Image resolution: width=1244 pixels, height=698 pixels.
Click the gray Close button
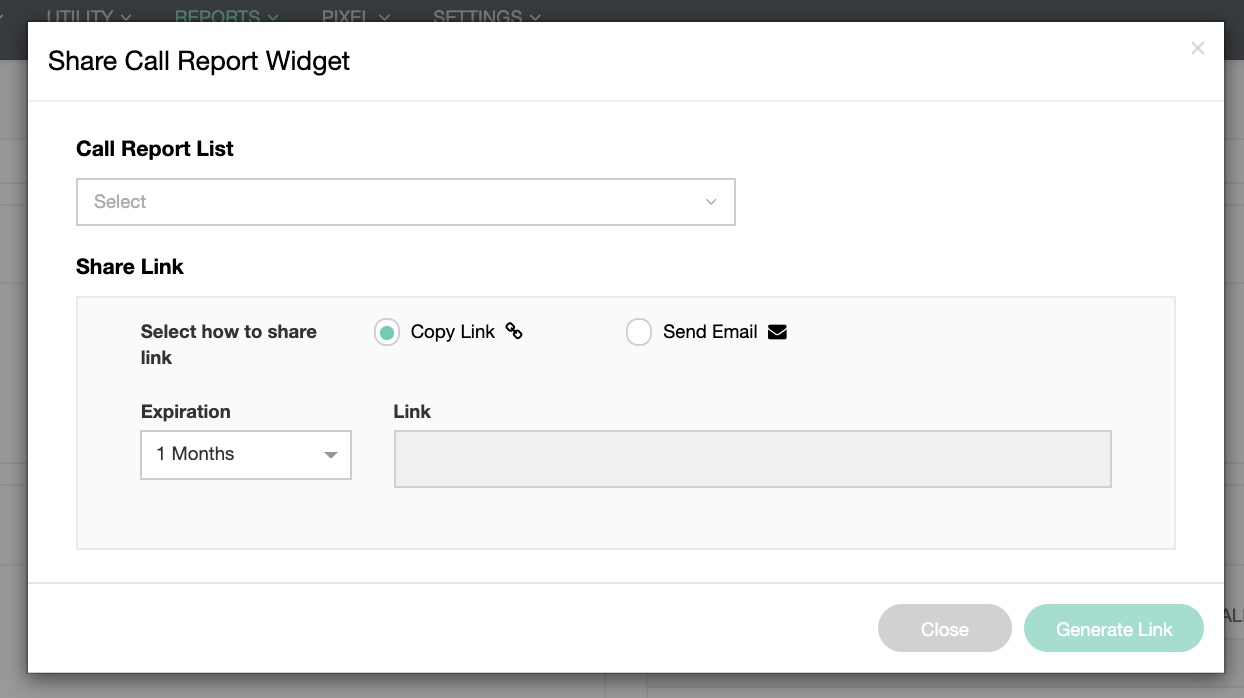click(x=944, y=629)
